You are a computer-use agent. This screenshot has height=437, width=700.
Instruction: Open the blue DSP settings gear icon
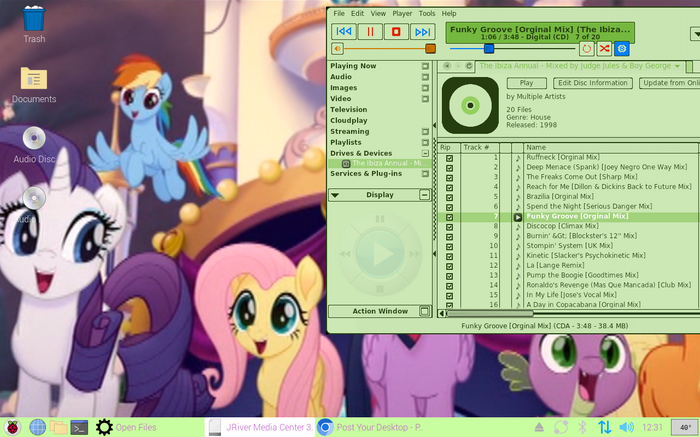(x=621, y=49)
